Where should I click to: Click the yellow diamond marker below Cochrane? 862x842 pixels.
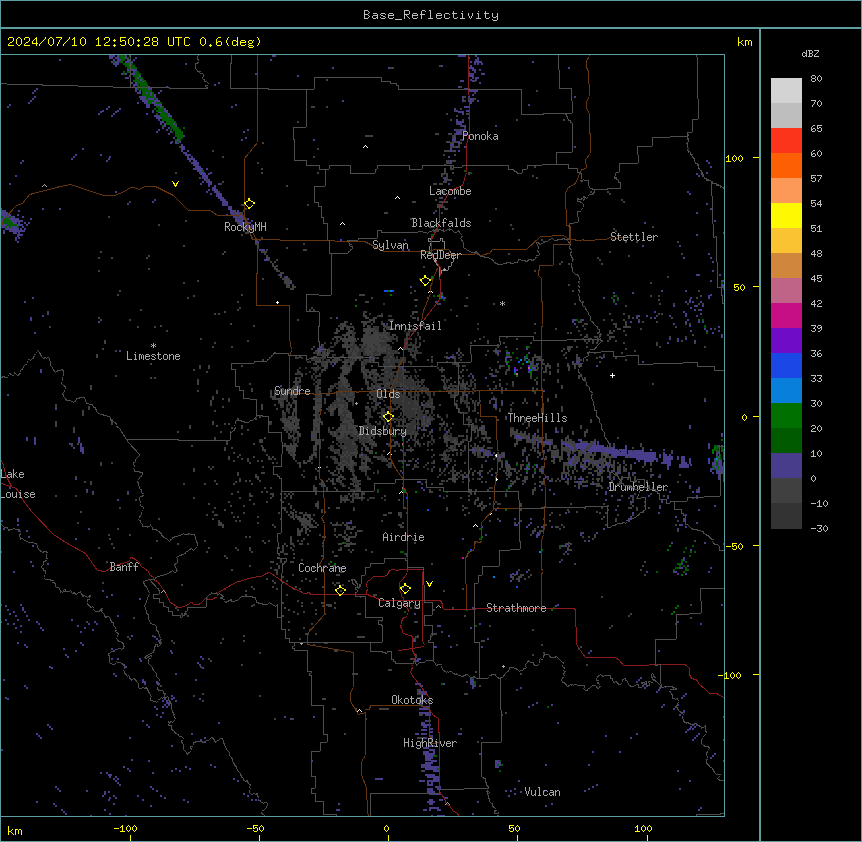[340, 591]
